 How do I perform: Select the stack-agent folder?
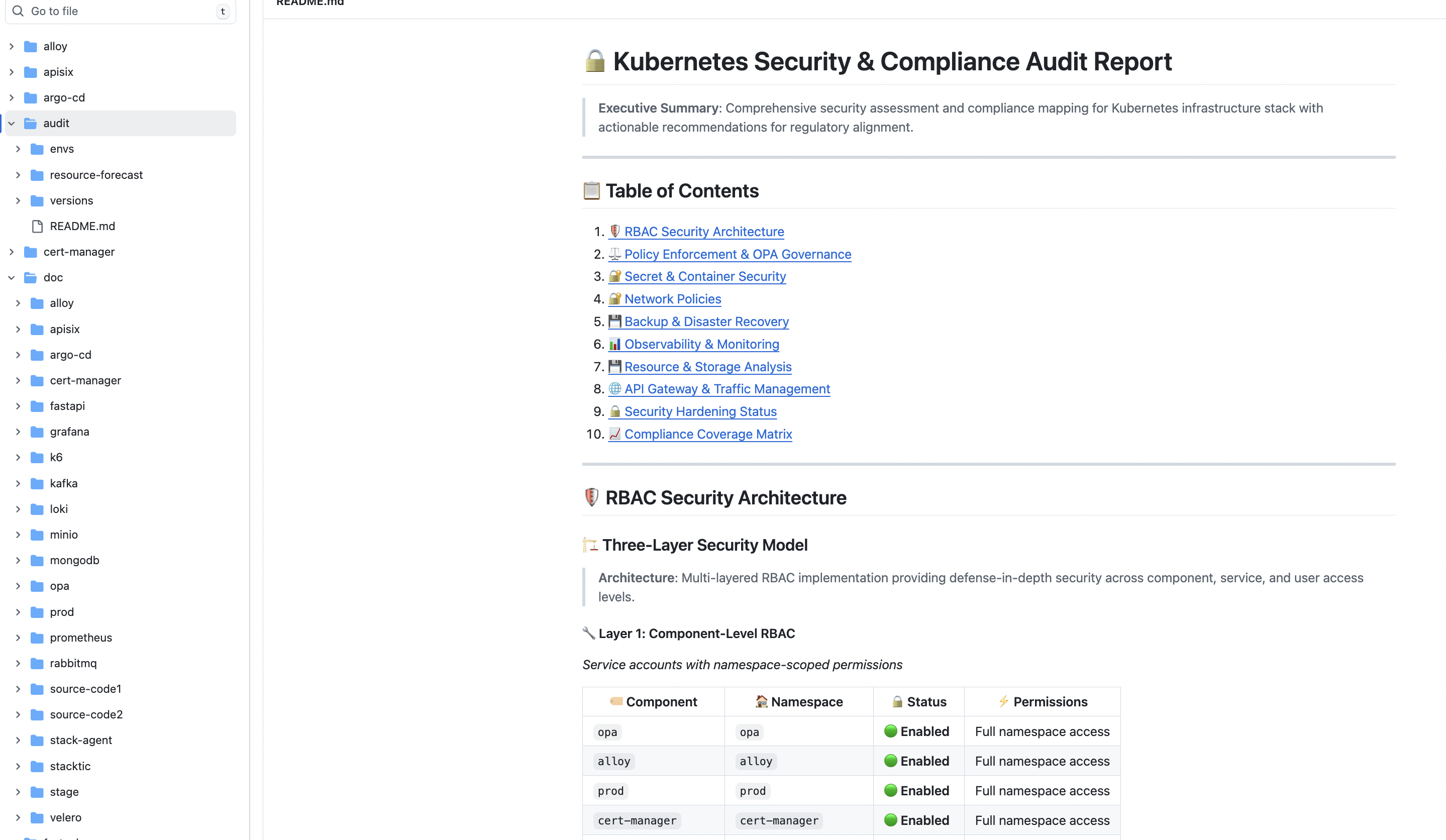80,740
